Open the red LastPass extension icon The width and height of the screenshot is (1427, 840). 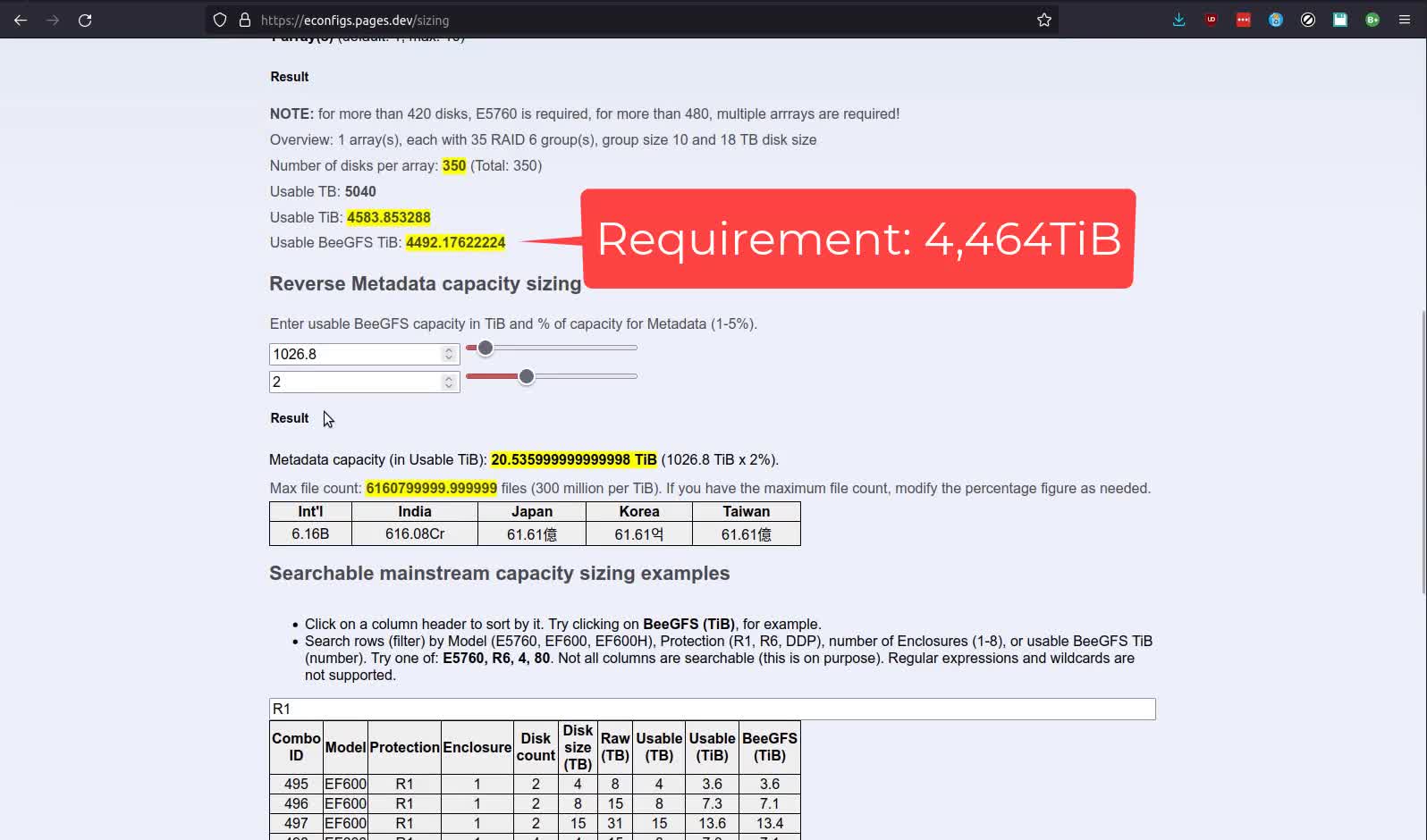point(1243,20)
